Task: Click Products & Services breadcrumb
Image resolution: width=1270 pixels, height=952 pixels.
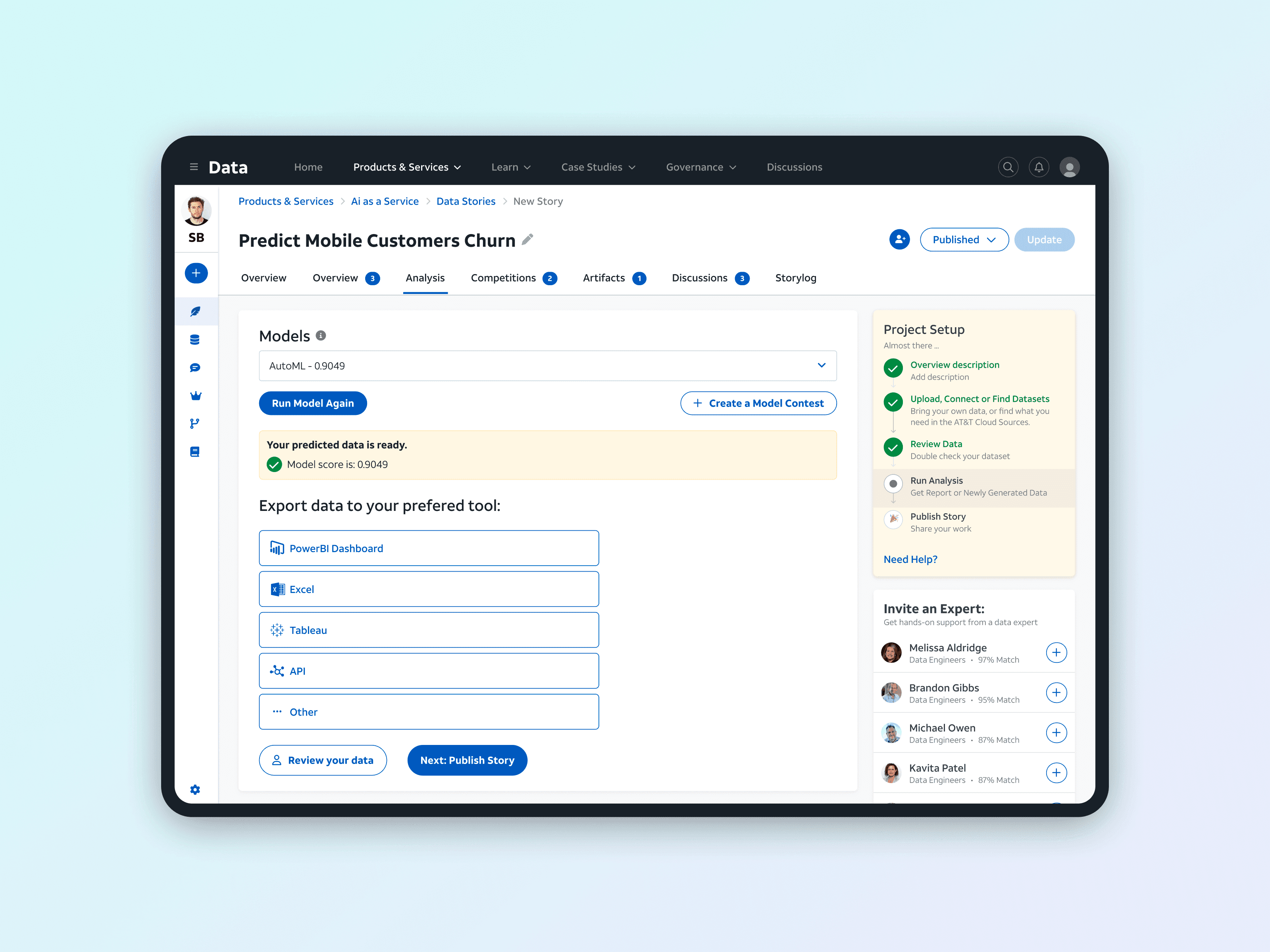Action: pyautogui.click(x=286, y=202)
